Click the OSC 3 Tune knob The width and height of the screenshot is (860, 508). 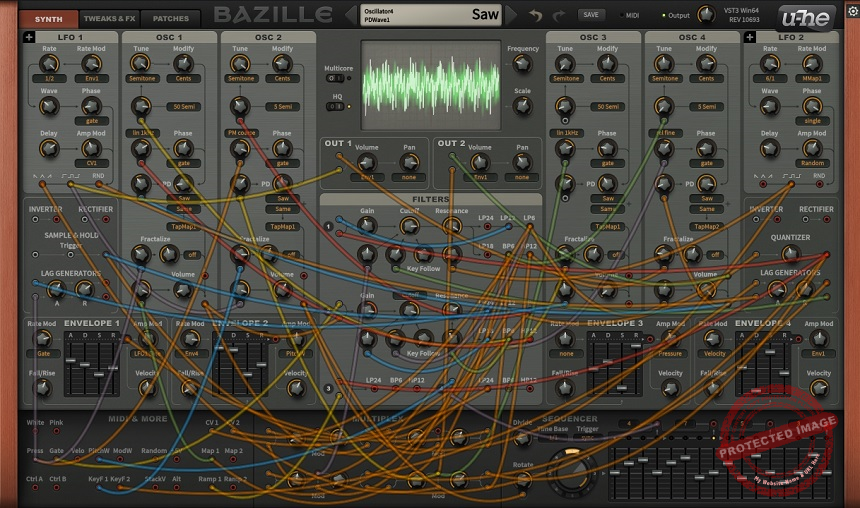tap(565, 64)
